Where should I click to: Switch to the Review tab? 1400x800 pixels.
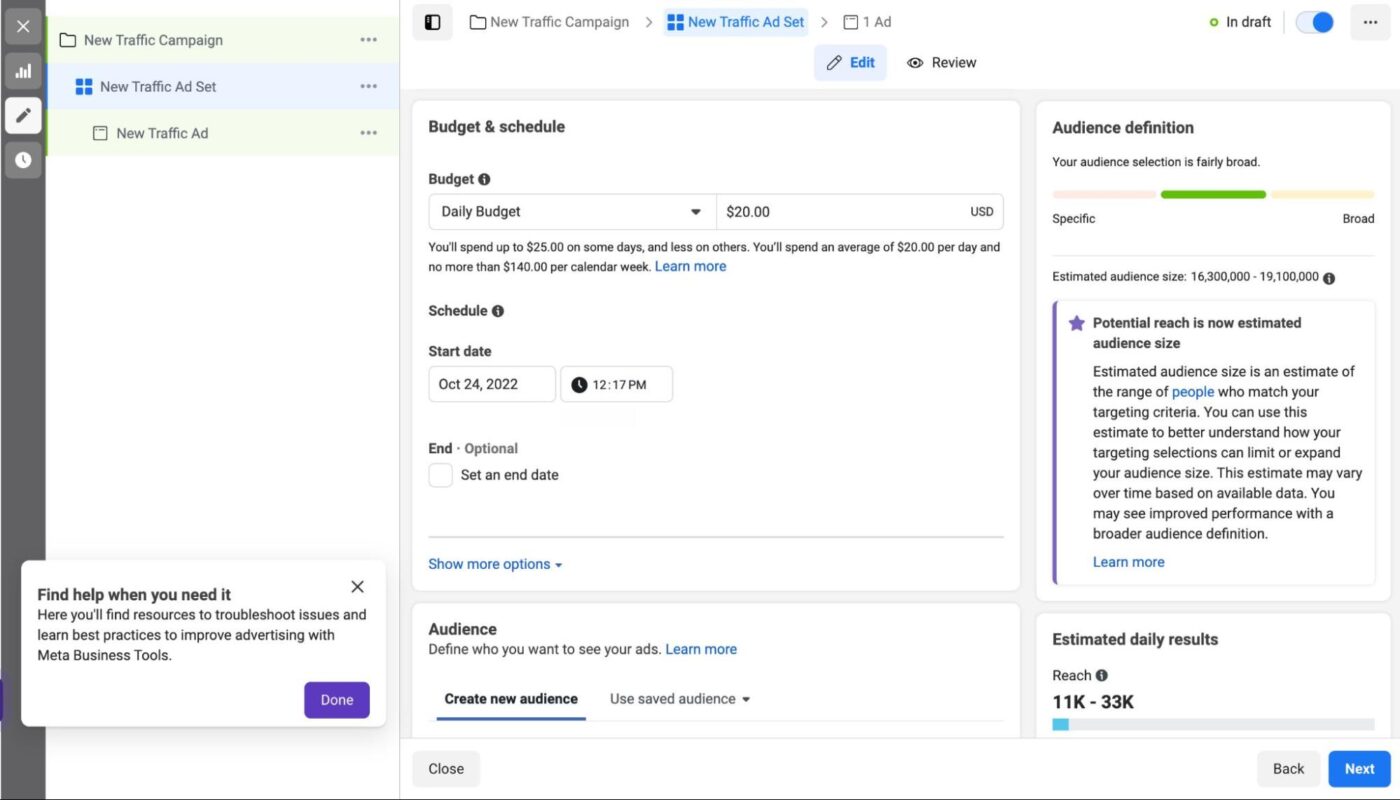[x=941, y=62]
